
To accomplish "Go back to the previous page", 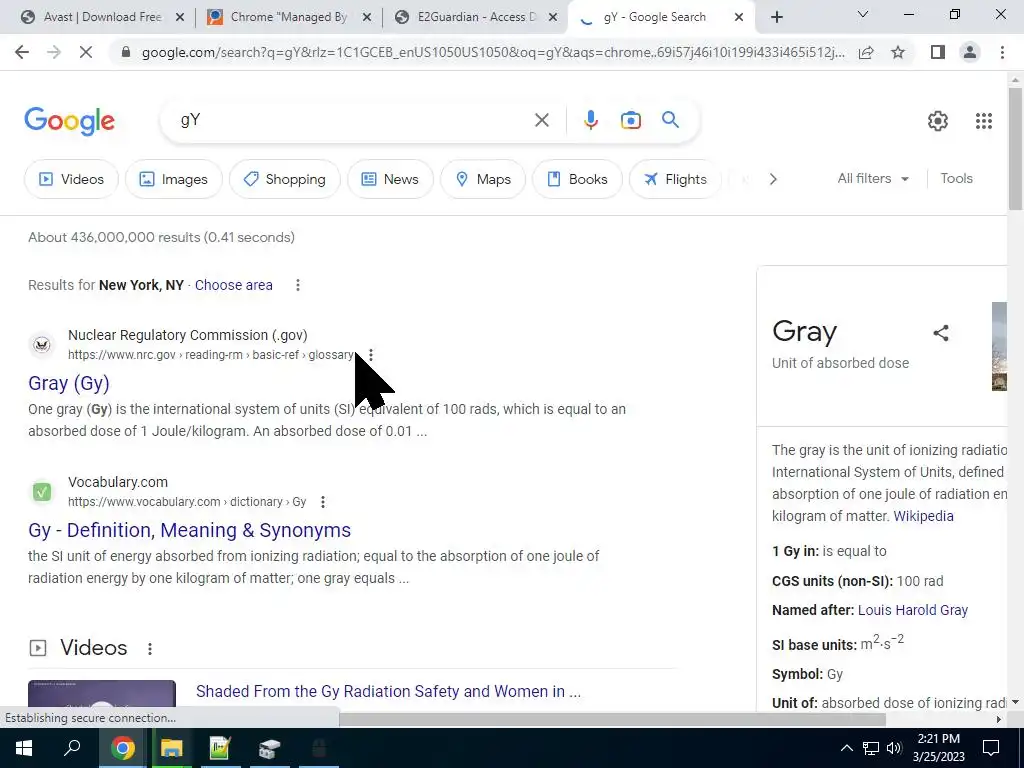I will click(22, 52).
